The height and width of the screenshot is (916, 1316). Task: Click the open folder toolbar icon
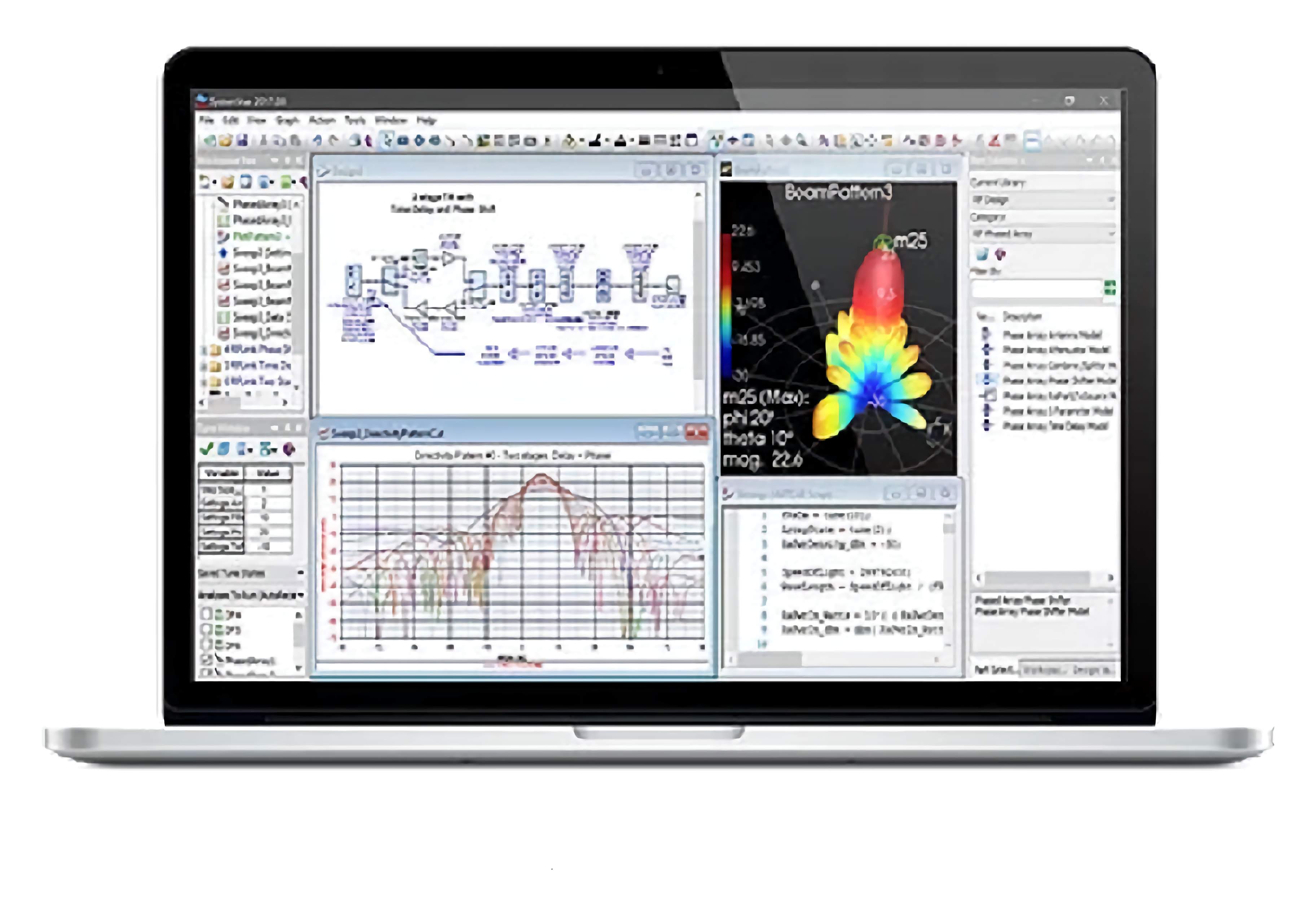(226, 140)
